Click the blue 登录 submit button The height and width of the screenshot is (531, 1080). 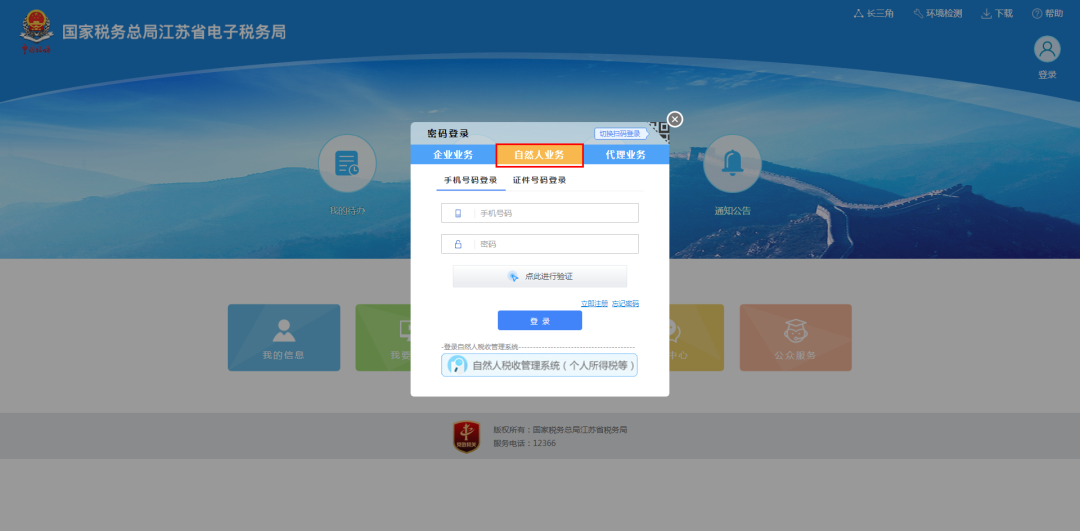539,321
